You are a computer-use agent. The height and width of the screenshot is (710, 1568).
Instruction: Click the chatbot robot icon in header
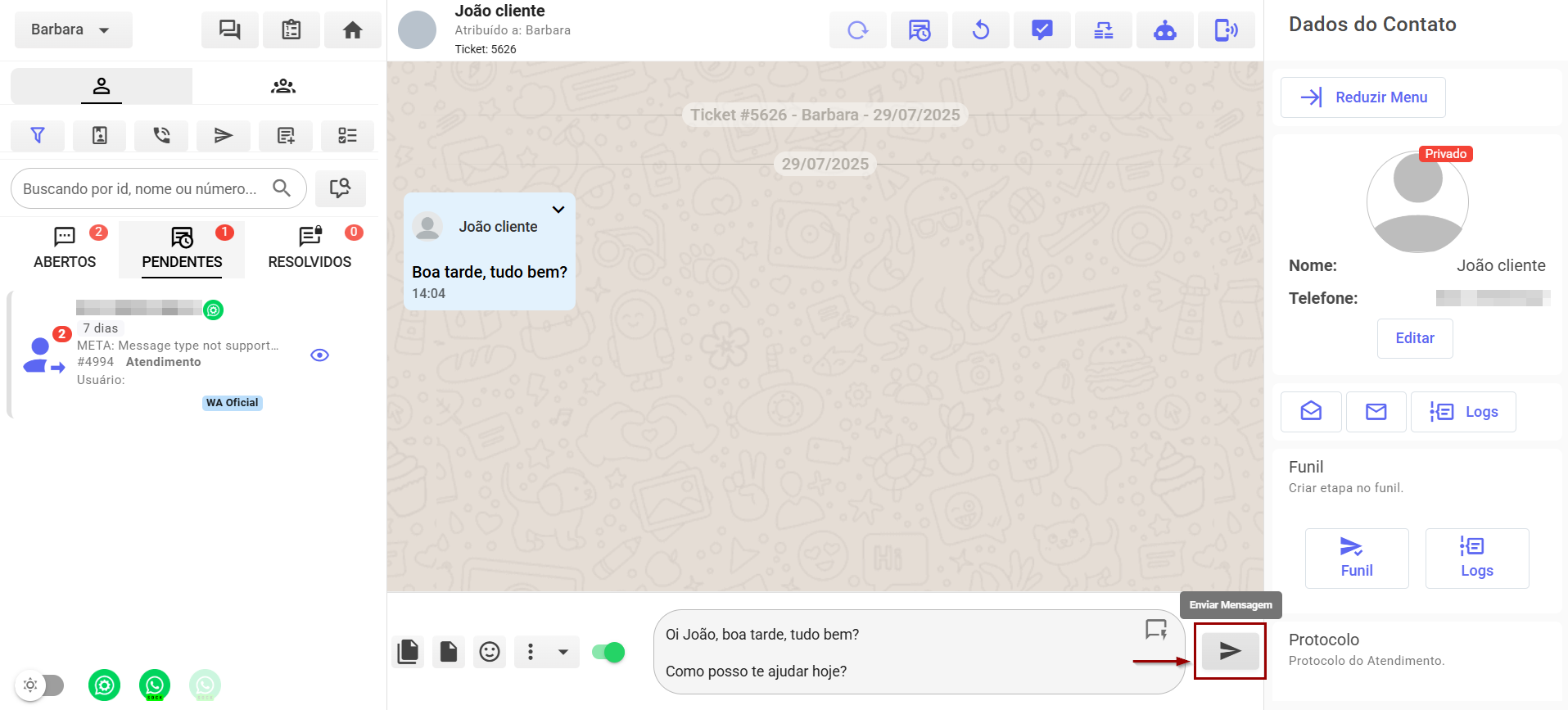point(1164,31)
